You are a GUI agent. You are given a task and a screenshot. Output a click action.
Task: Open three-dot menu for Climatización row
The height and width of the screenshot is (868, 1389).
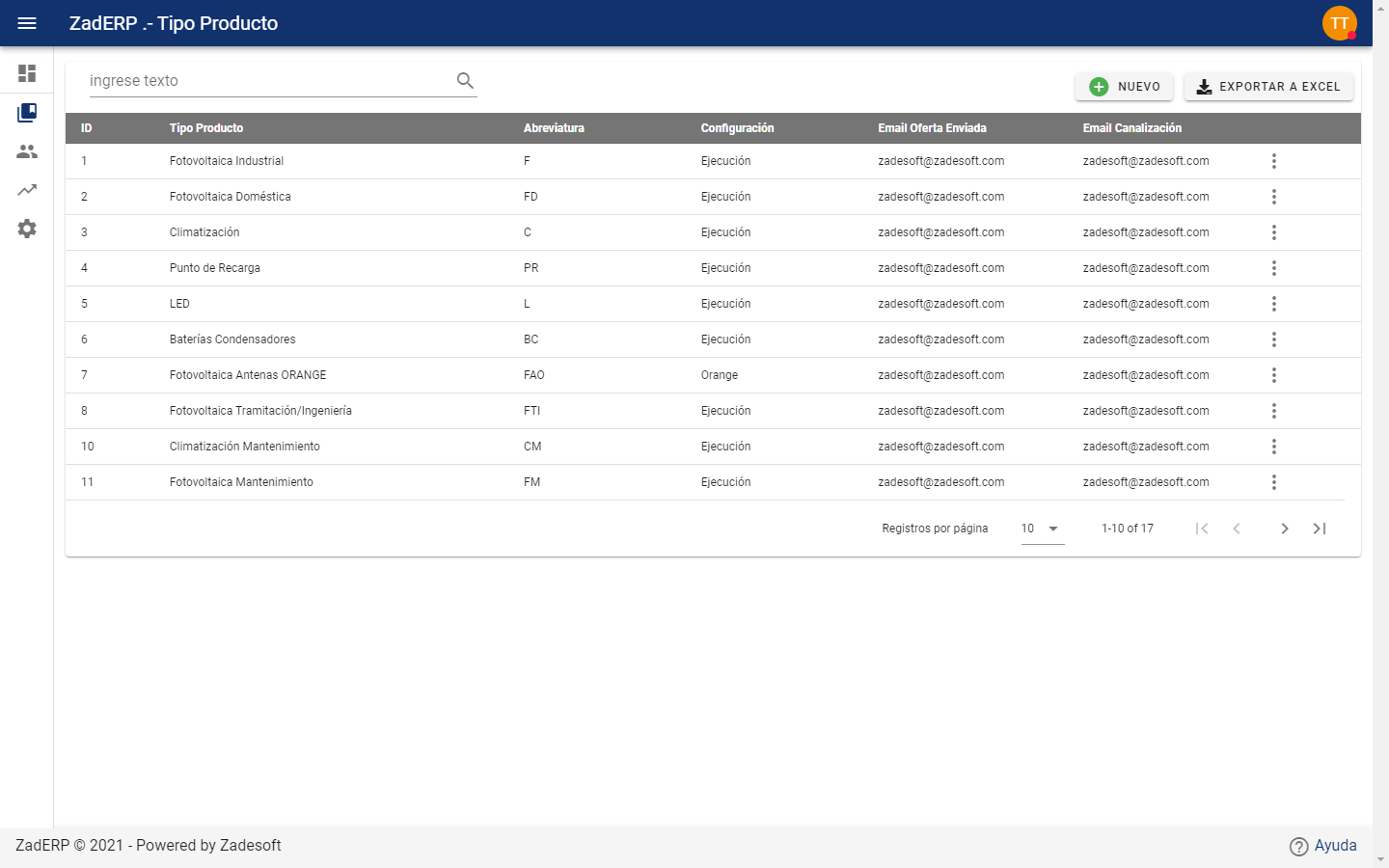1274,232
